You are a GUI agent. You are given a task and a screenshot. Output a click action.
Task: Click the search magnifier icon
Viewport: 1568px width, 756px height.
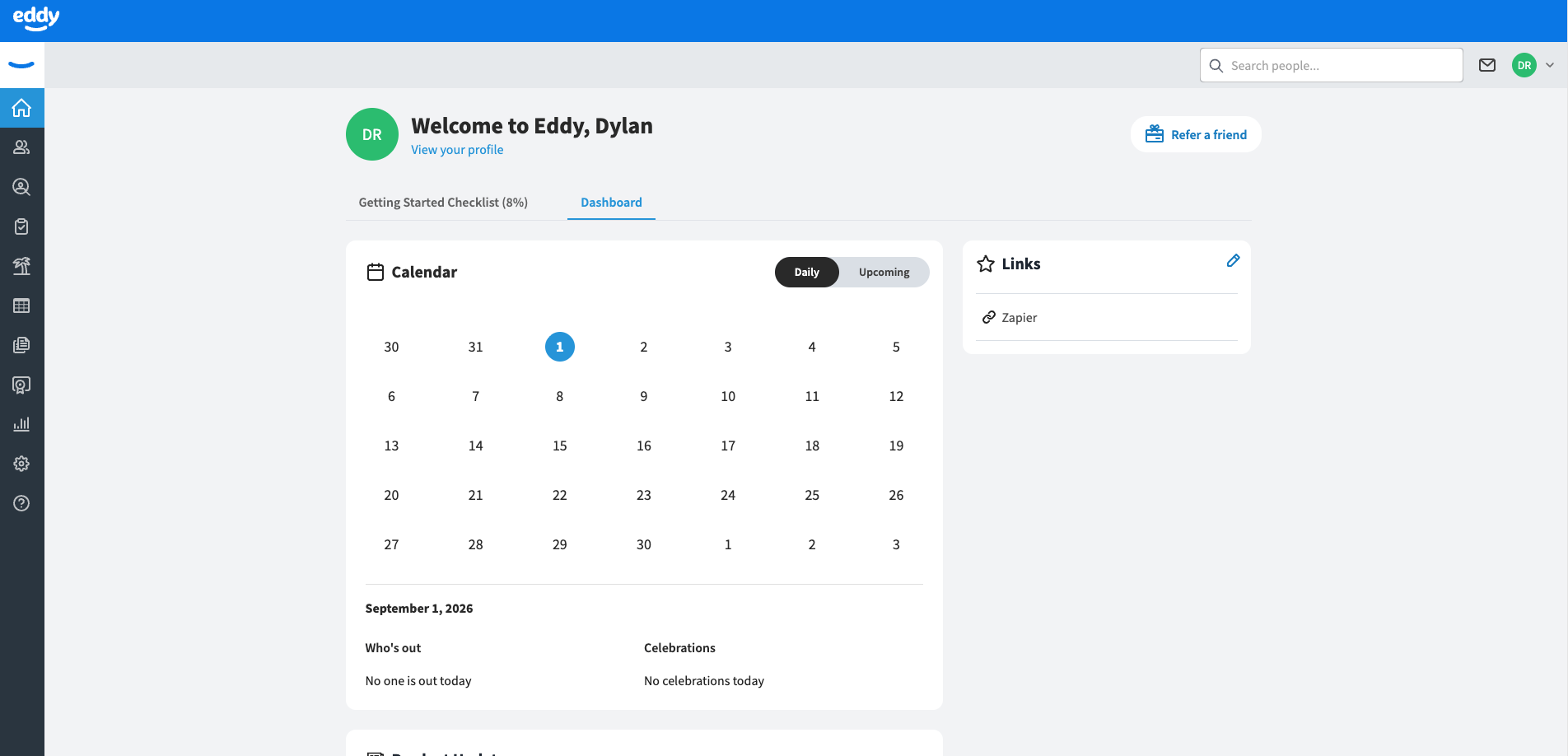click(1216, 65)
